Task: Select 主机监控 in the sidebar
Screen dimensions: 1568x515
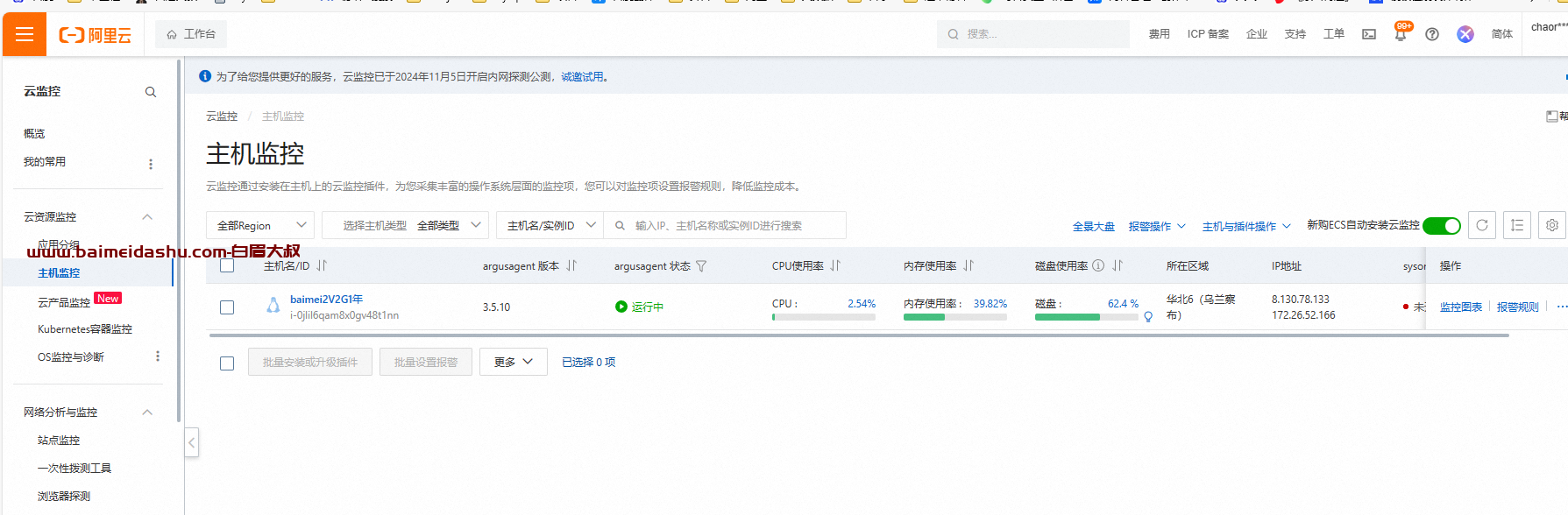Action: tap(59, 273)
